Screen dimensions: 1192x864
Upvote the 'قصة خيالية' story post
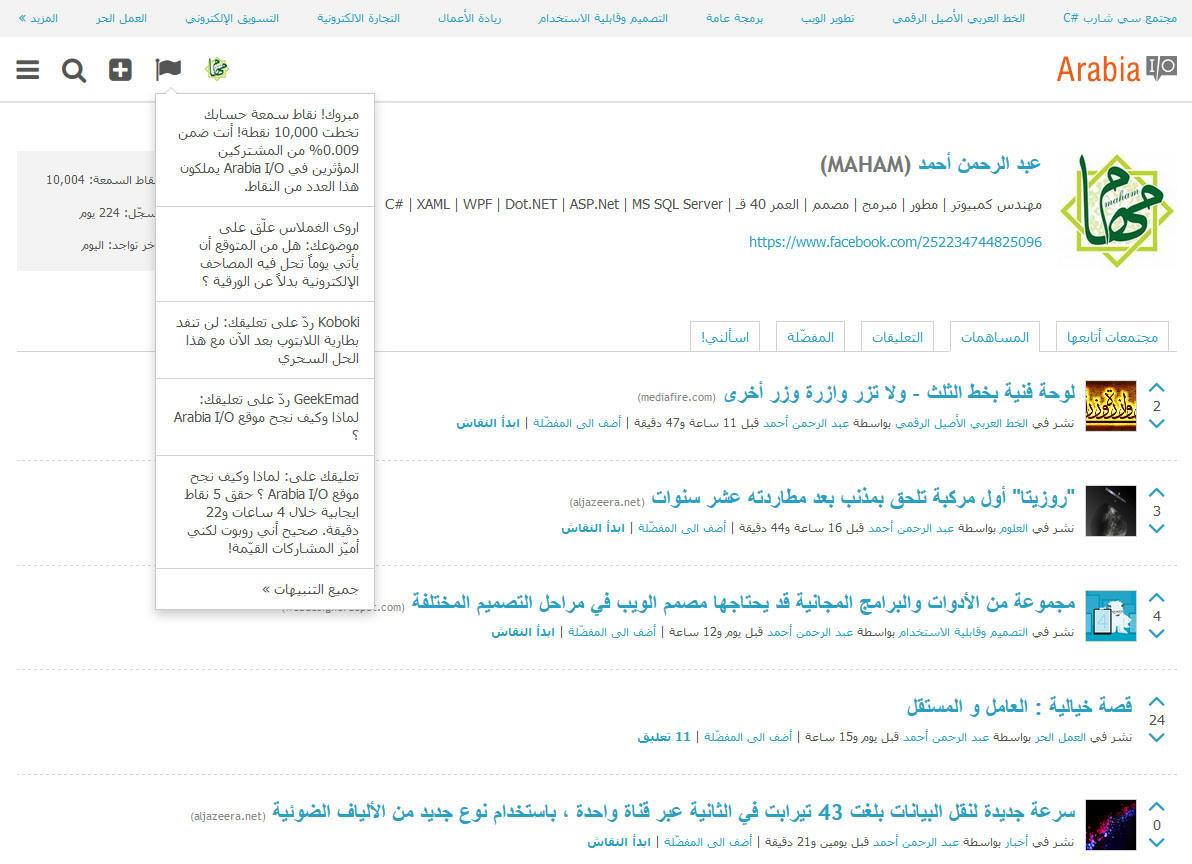pos(1157,702)
